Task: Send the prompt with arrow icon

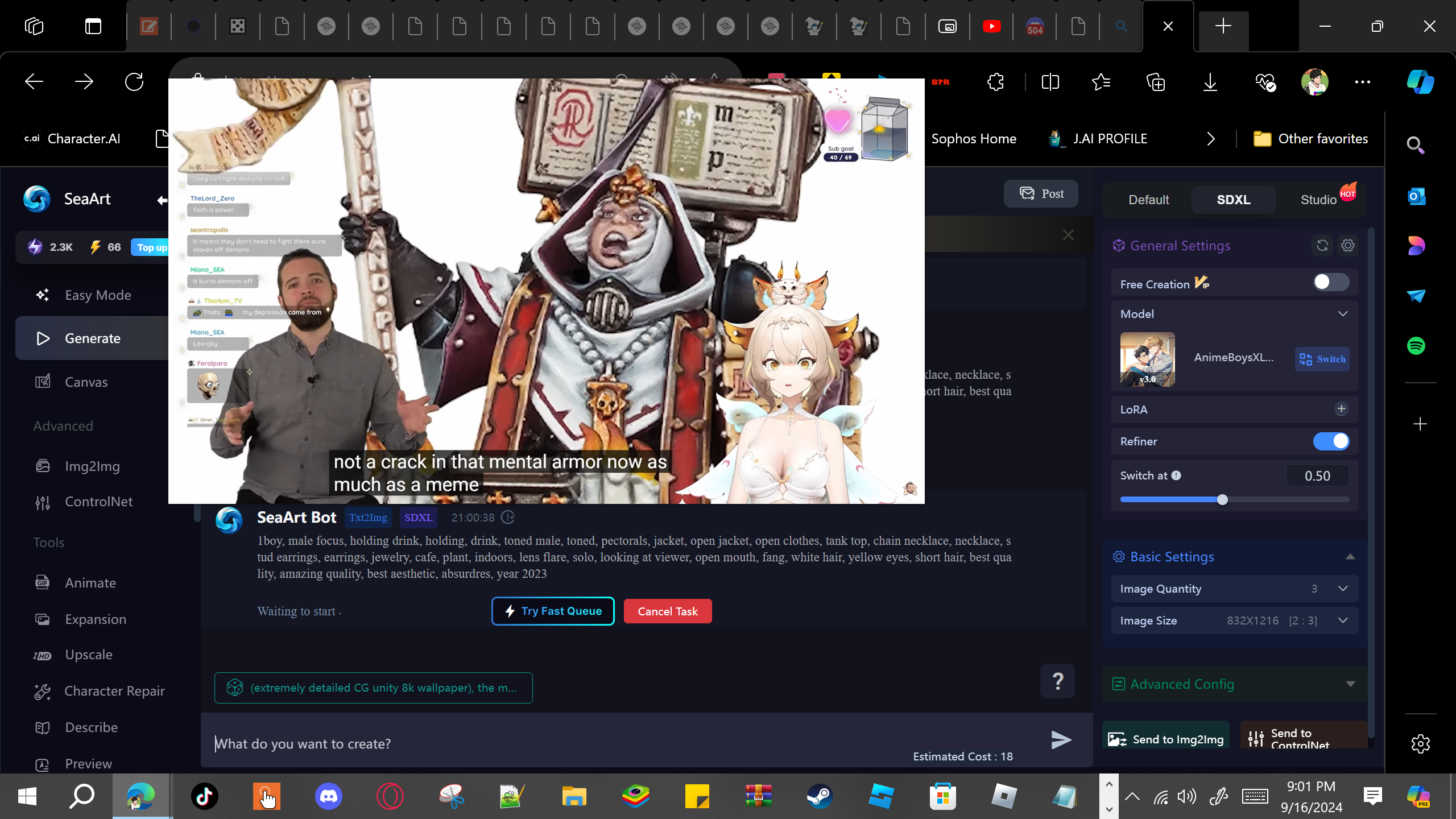Action: [1061, 740]
